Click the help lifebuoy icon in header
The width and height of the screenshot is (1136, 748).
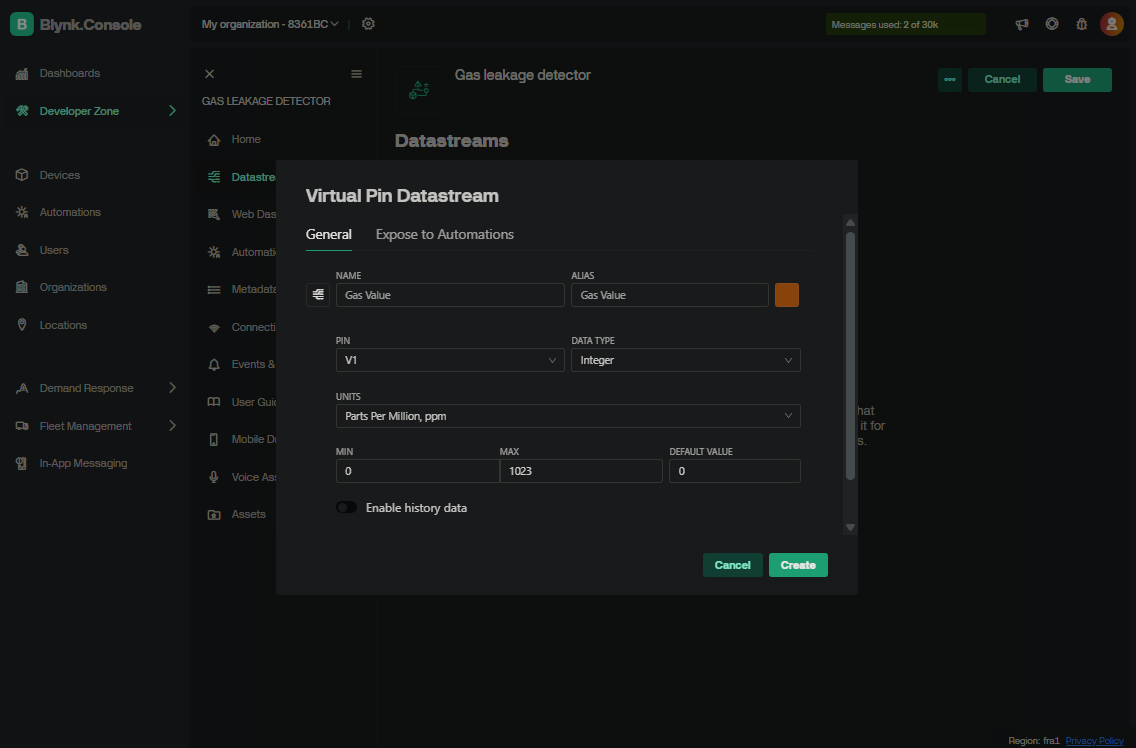(x=1052, y=24)
